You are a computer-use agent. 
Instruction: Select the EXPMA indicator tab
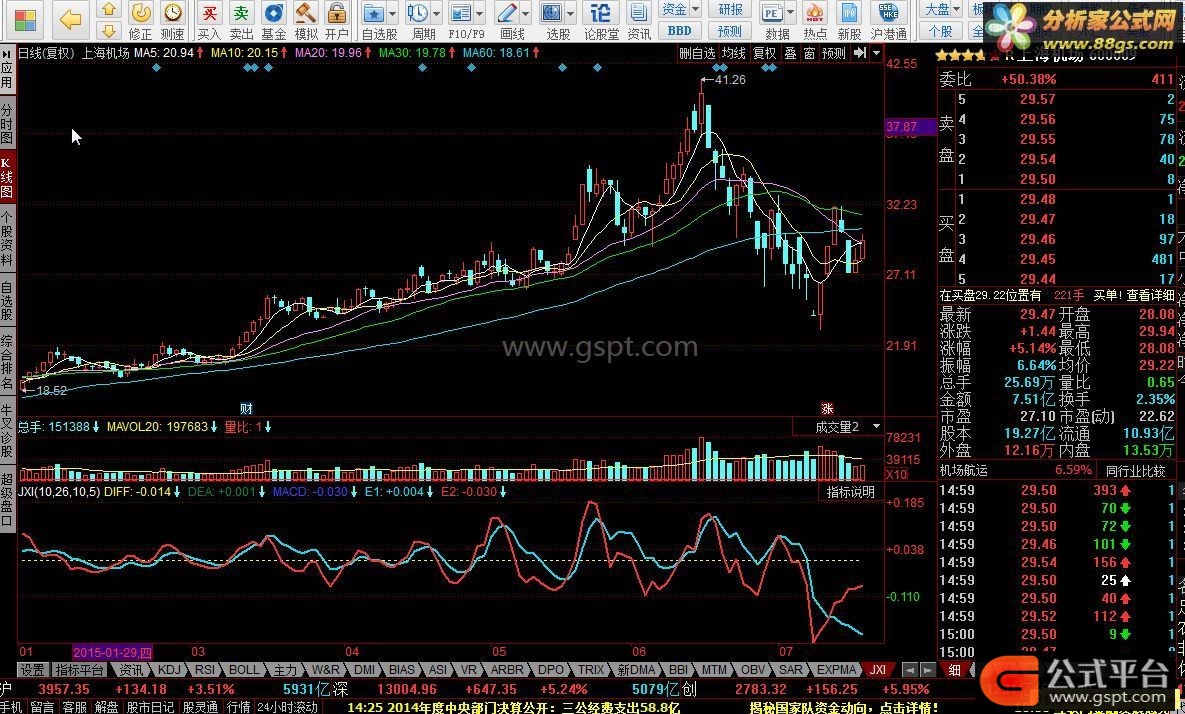837,669
